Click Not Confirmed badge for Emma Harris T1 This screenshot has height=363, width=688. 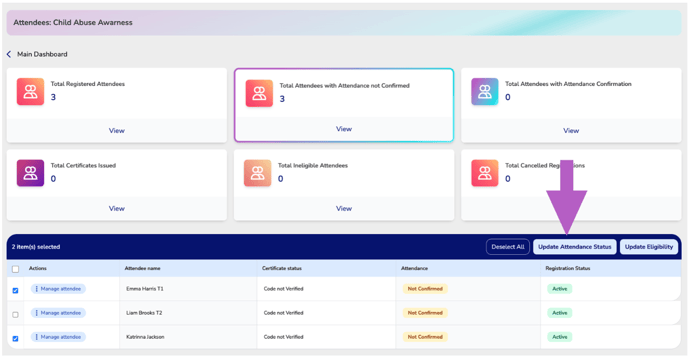(425, 289)
